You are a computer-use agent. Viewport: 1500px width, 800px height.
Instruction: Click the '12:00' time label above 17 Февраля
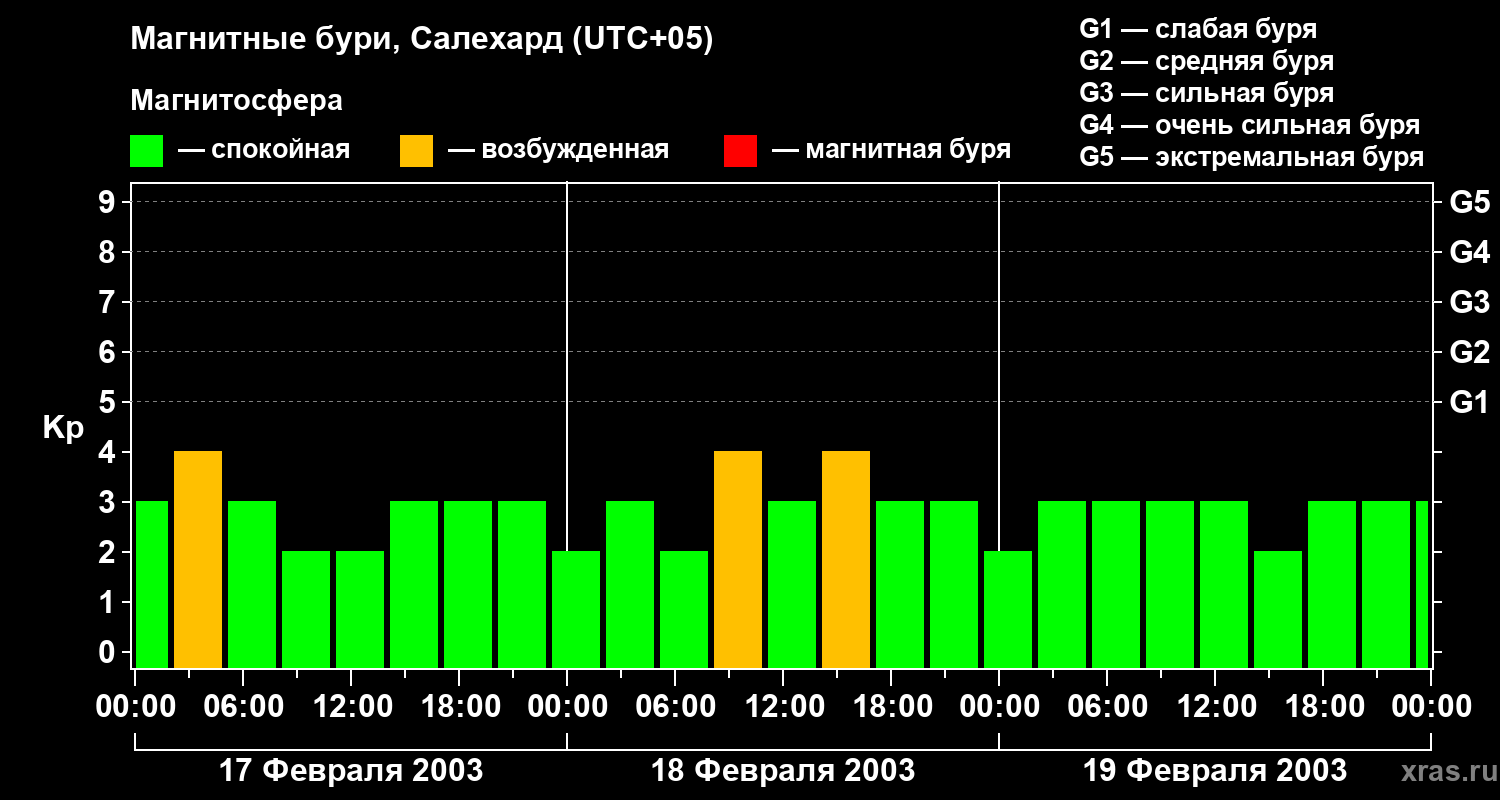pyautogui.click(x=352, y=707)
